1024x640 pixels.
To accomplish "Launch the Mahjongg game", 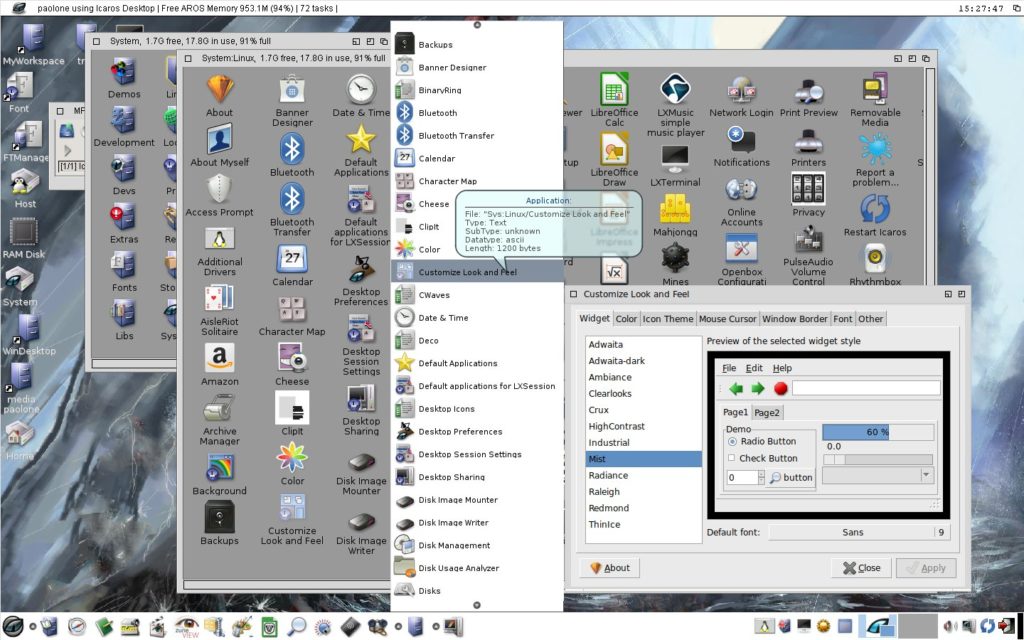I will pos(673,210).
